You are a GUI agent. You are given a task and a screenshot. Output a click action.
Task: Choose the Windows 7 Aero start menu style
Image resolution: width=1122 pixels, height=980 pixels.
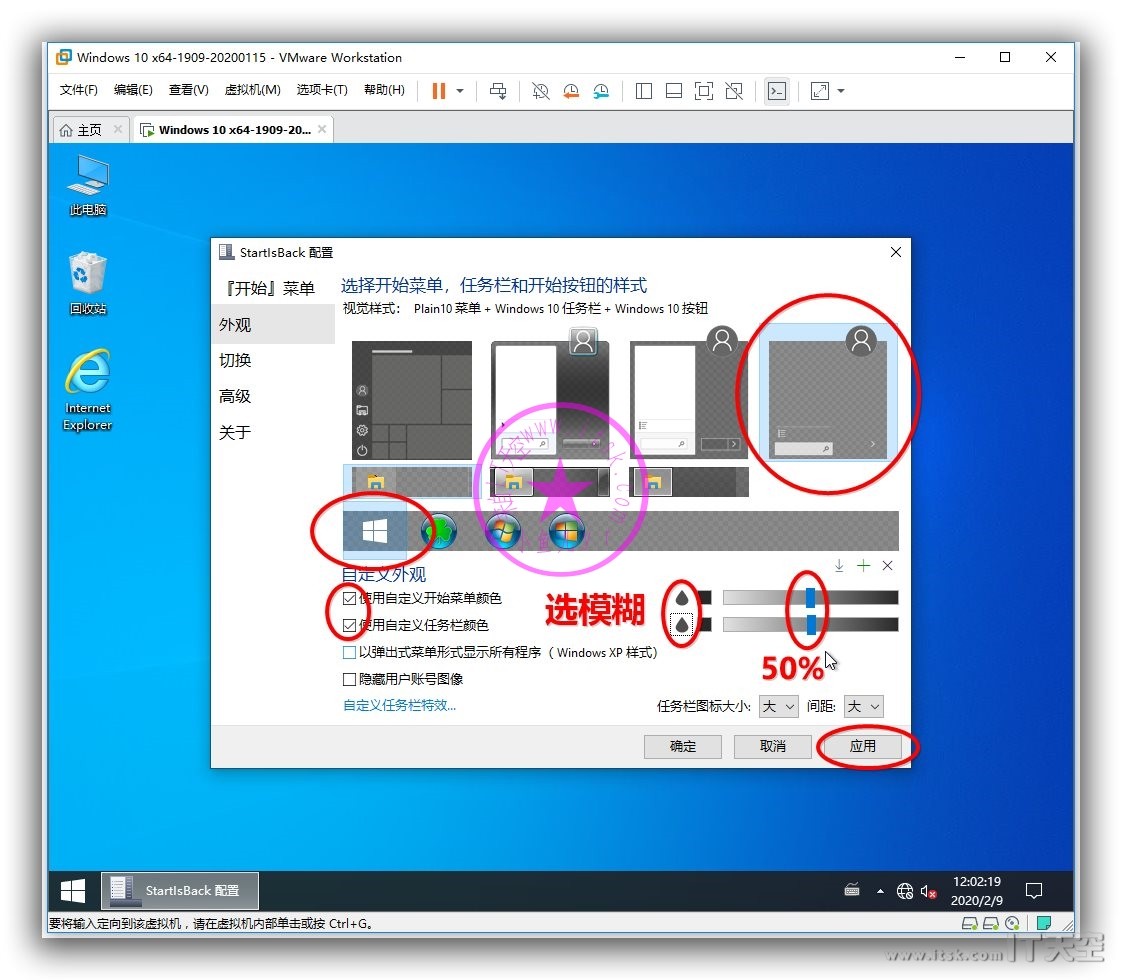point(550,395)
